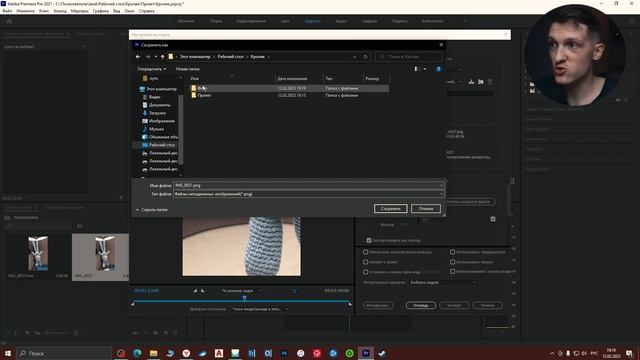This screenshot has width=640, height=360.
Task: Cancel the Save As dialog with Отмена
Action: (x=426, y=209)
